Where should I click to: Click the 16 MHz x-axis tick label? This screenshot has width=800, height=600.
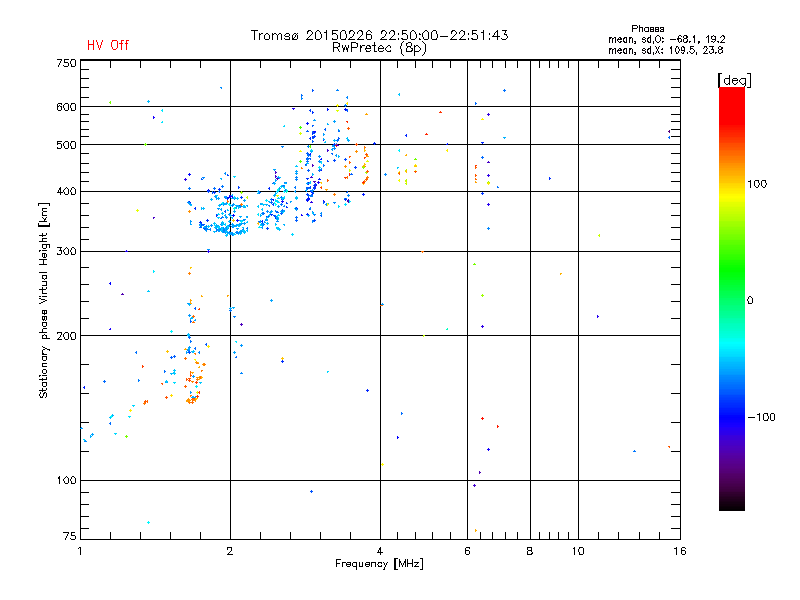680,551
